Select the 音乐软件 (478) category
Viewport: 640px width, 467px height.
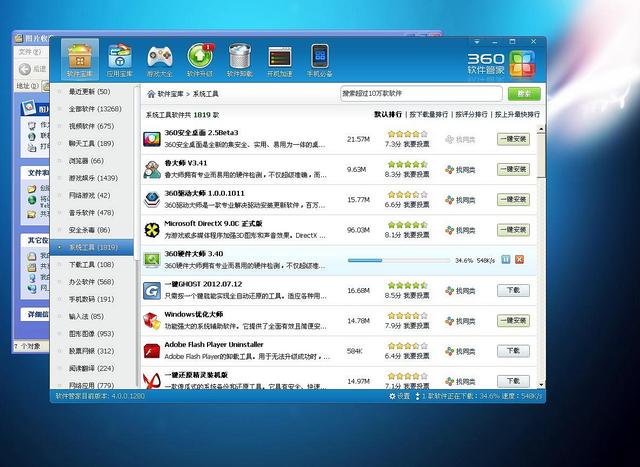pos(92,213)
